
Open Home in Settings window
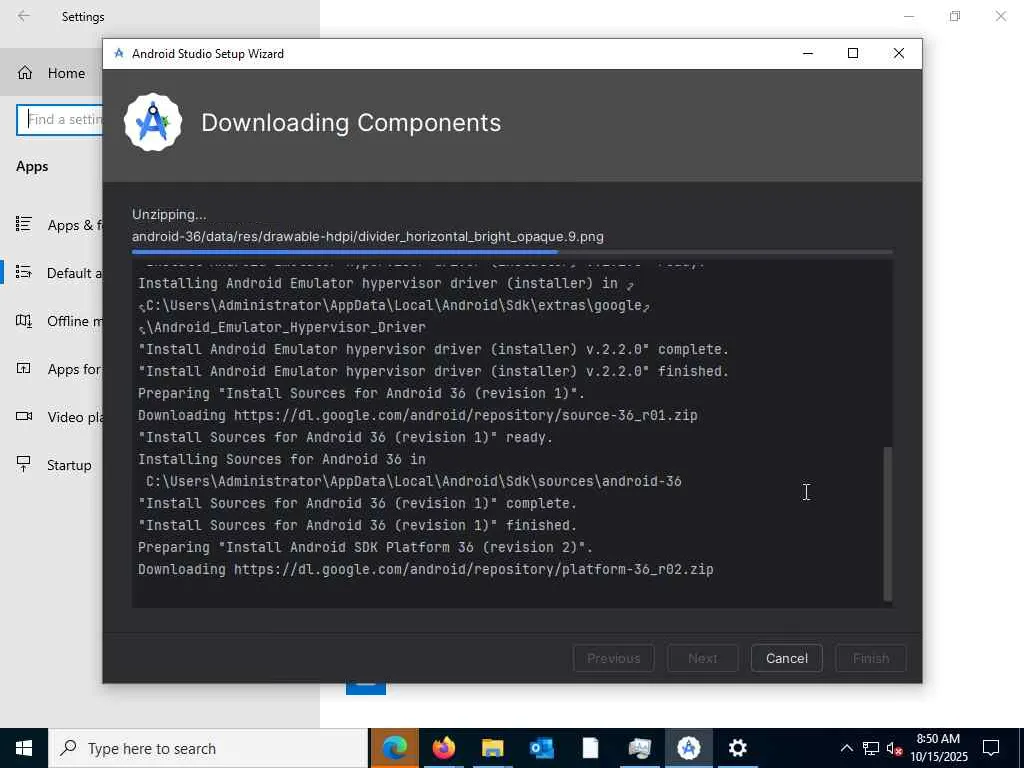pyautogui.click(x=51, y=73)
